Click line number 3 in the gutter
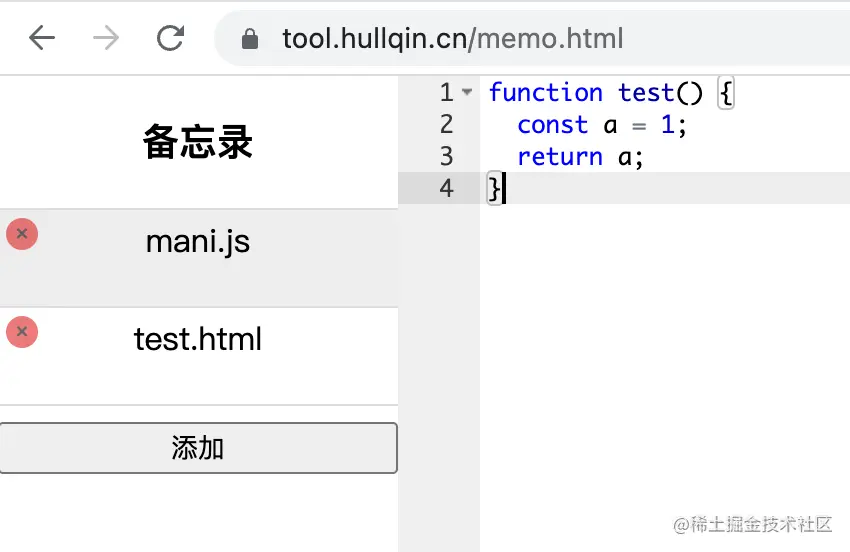 pyautogui.click(x=446, y=157)
